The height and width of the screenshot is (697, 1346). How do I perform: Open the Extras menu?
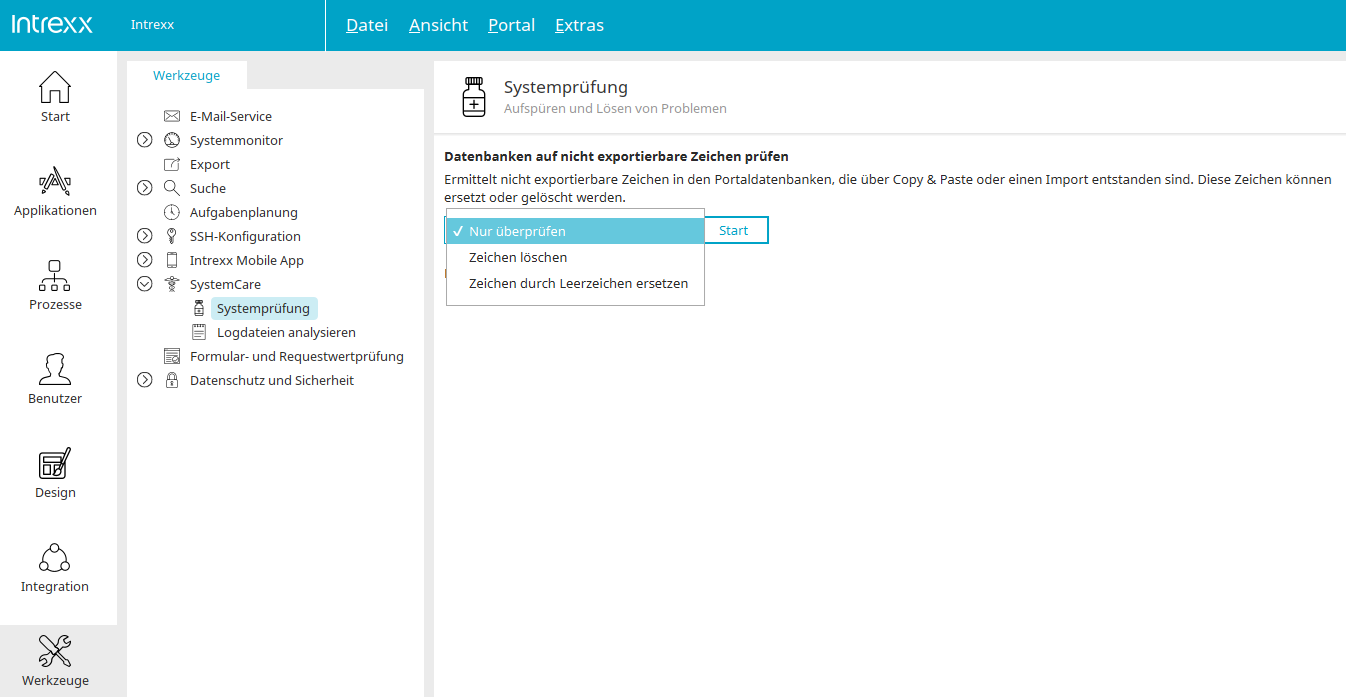(579, 25)
